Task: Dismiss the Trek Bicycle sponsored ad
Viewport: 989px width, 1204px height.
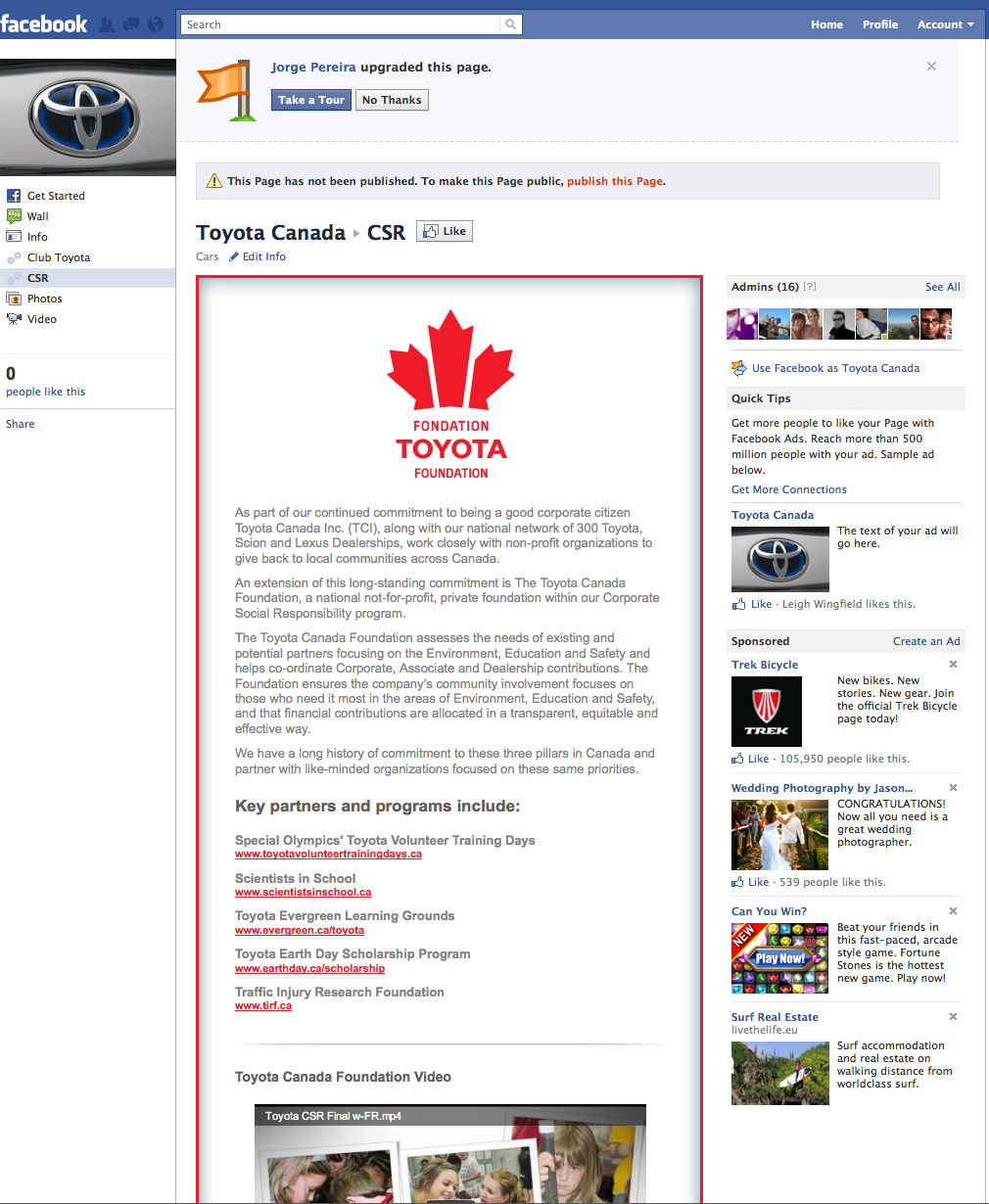Action: tap(953, 665)
